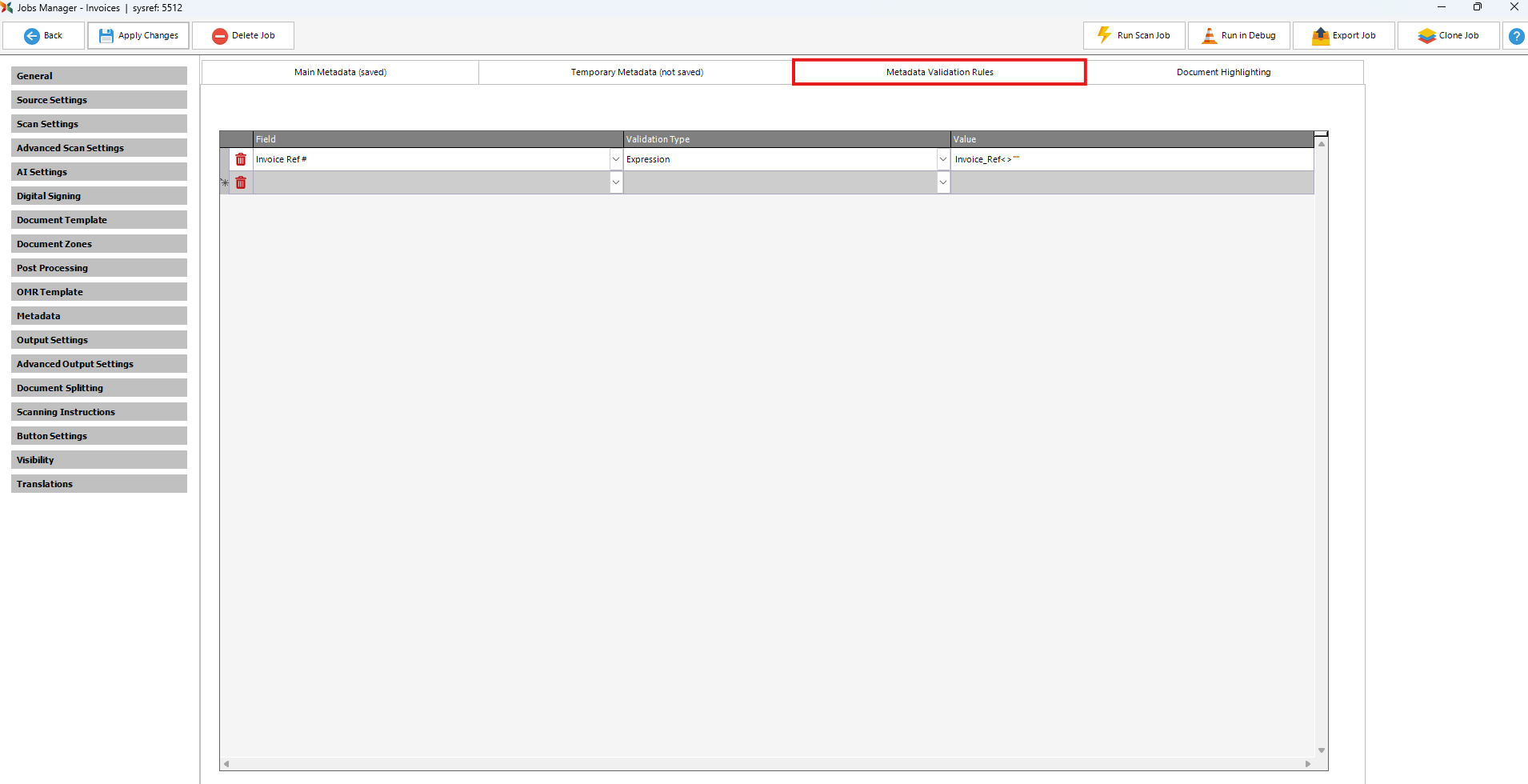This screenshot has width=1528, height=784.
Task: Click the Clone Job layers icon
Action: [x=1426, y=36]
